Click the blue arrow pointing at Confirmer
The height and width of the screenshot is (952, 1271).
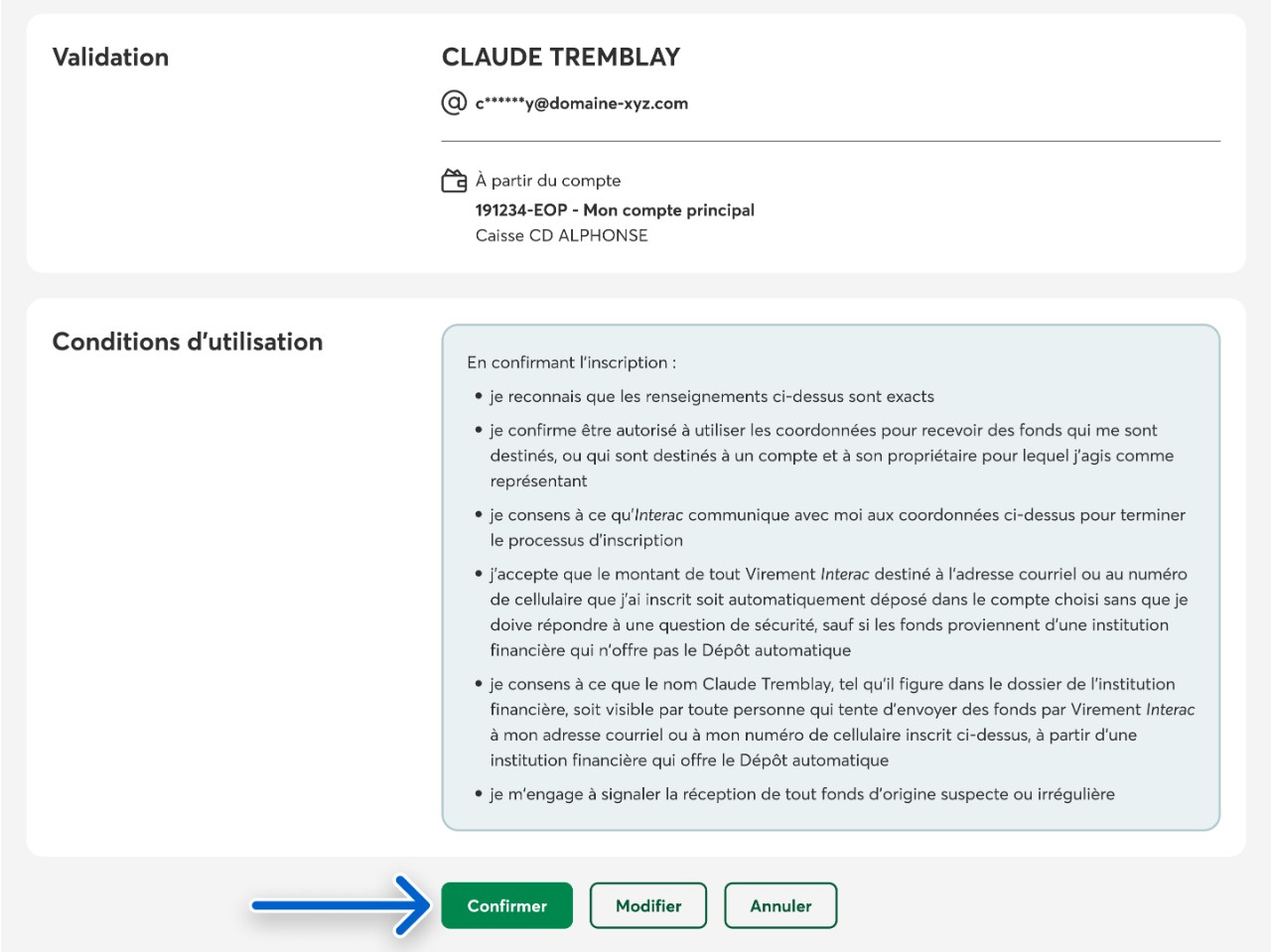point(340,904)
